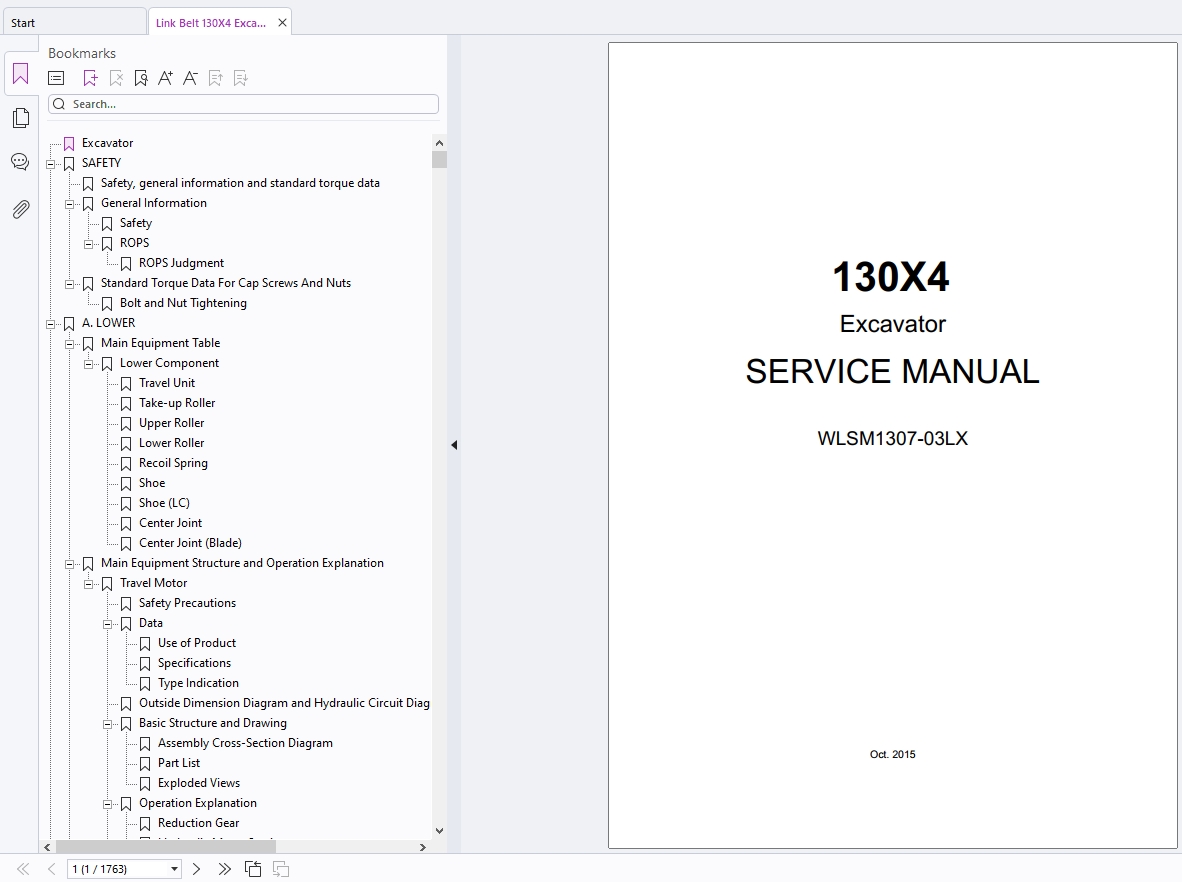Go to Lower Roller bookmark

click(171, 443)
